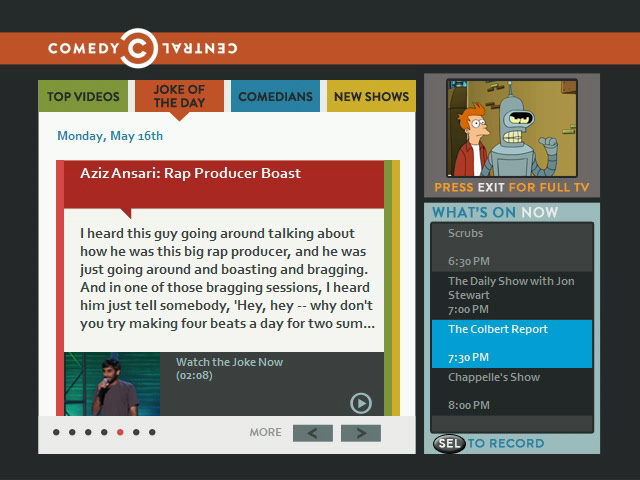Select the last pagination dot

(x=152, y=433)
